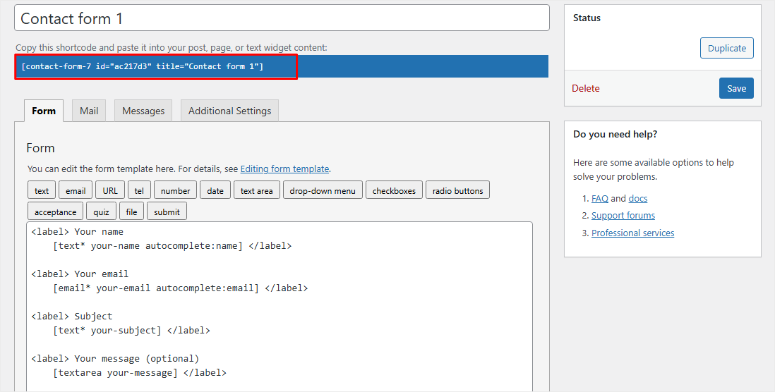The image size is (775, 392).
Task: Open the docs link
Action: pyautogui.click(x=638, y=199)
